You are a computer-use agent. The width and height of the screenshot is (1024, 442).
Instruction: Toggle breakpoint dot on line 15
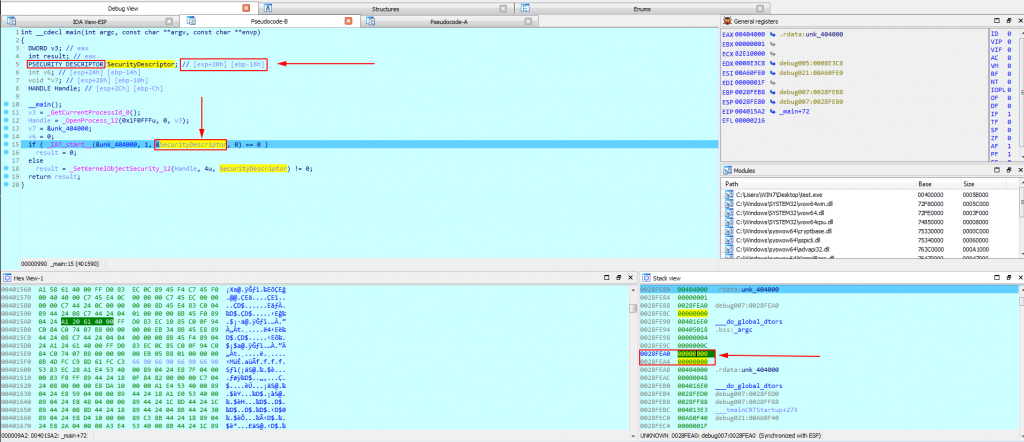pos(7,144)
